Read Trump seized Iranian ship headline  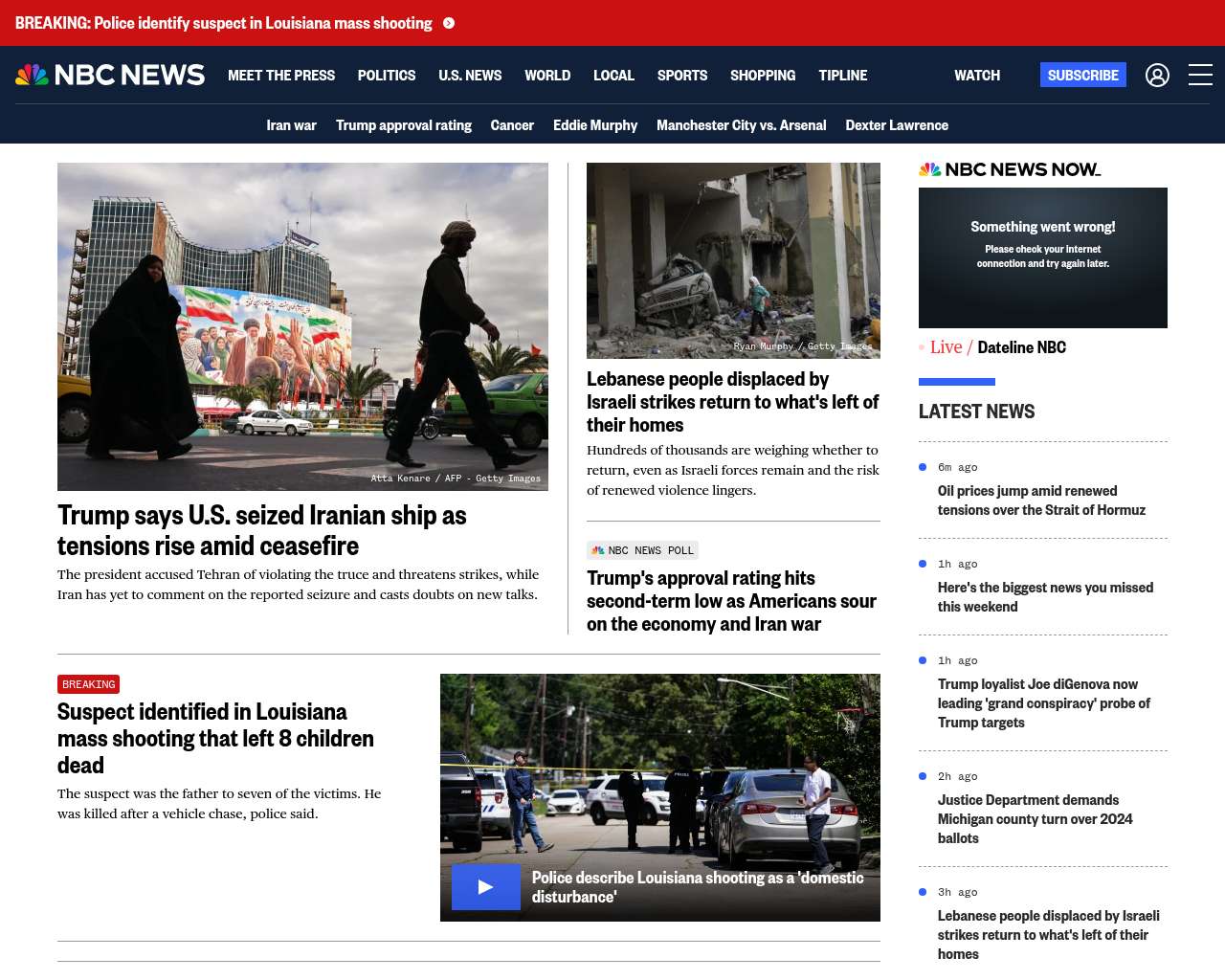262,530
